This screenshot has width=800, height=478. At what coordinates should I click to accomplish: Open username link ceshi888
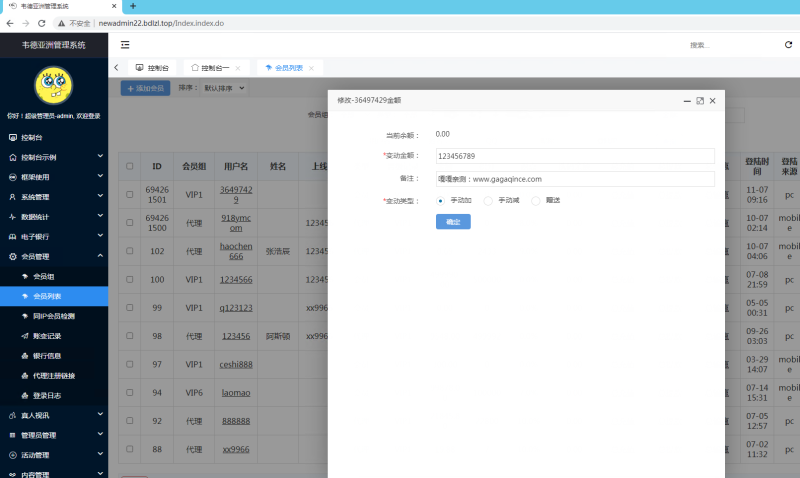[236, 364]
